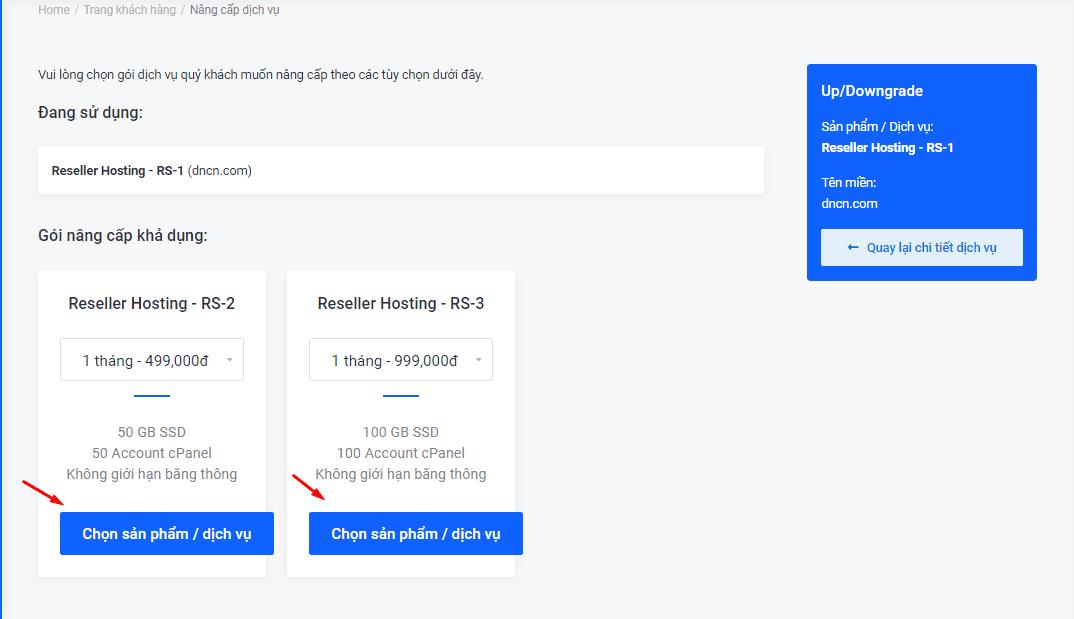Click the red arrow pointing at the RS-2 button

44,492
